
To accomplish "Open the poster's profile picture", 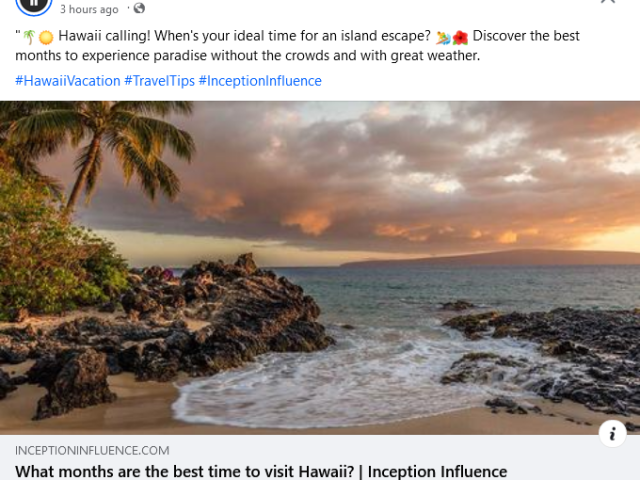I will coord(34,5).
